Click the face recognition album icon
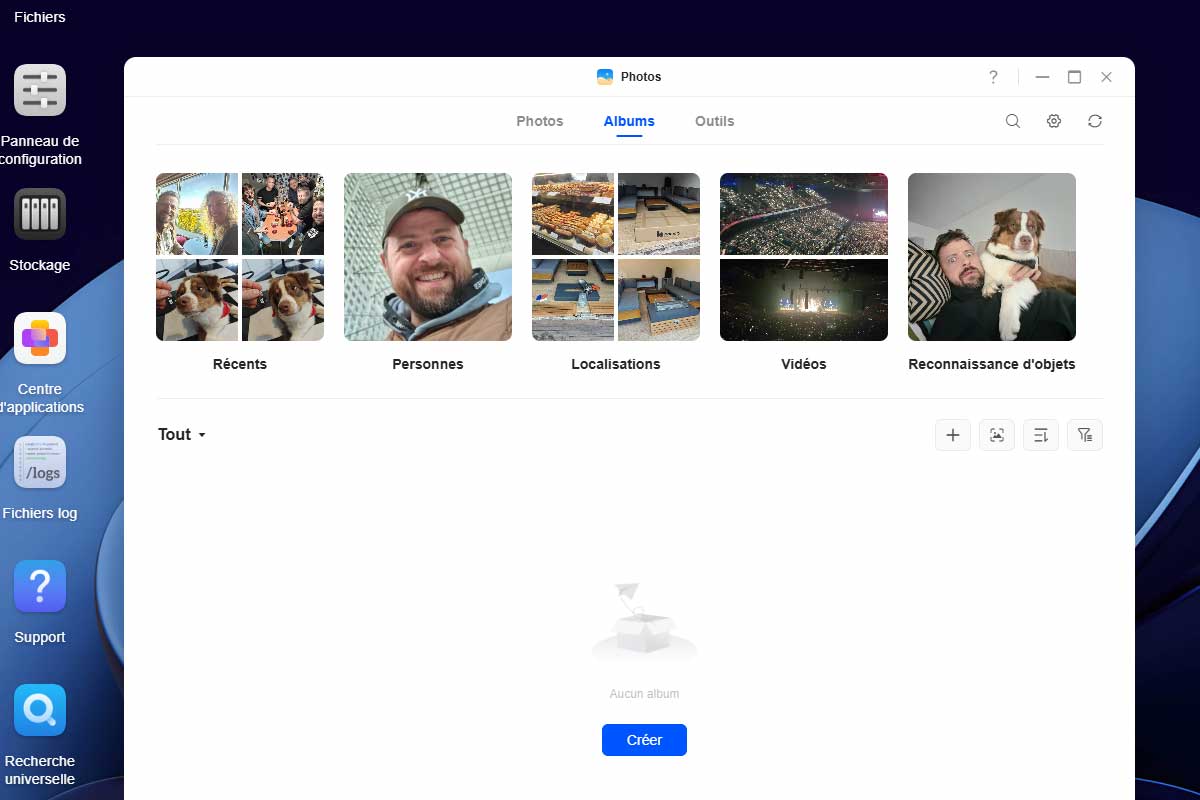This screenshot has height=800, width=1200. coord(997,435)
